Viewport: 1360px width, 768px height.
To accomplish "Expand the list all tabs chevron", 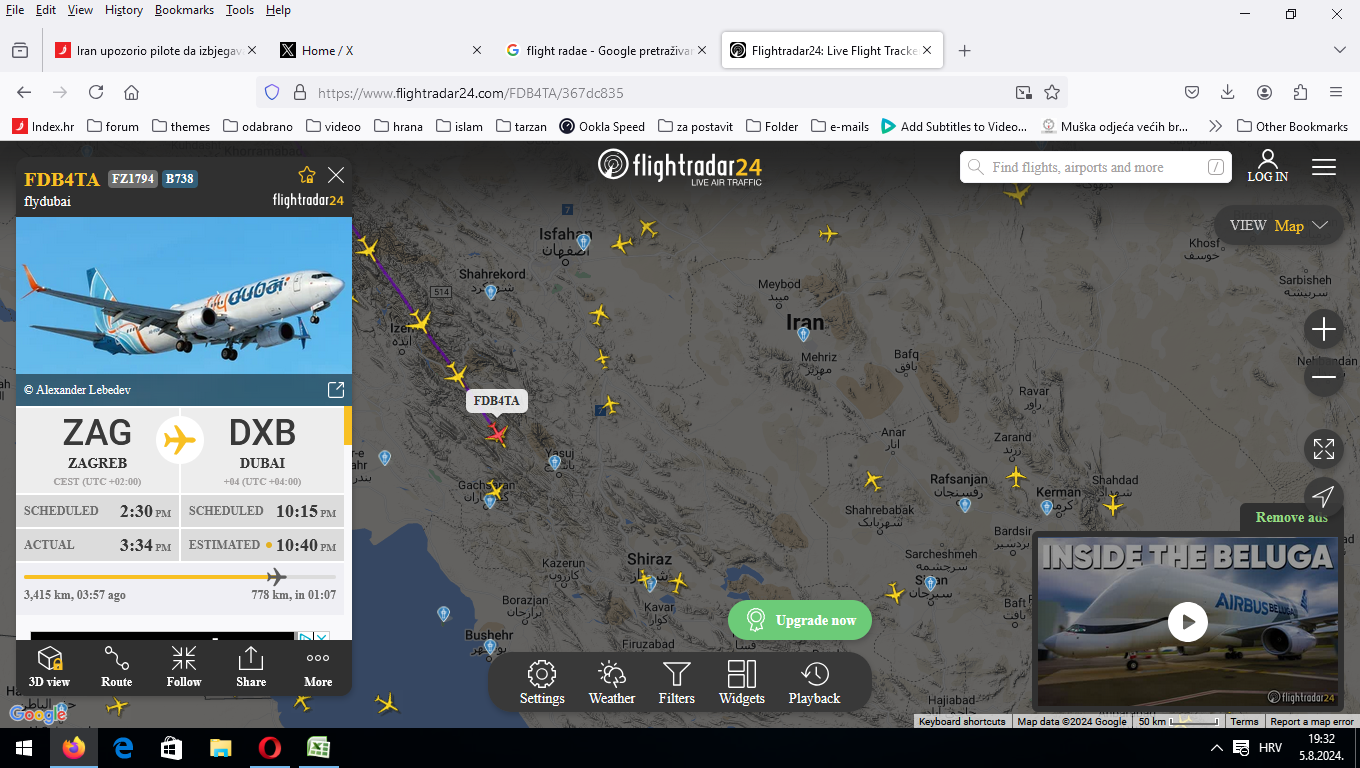I will tap(1340, 50).
